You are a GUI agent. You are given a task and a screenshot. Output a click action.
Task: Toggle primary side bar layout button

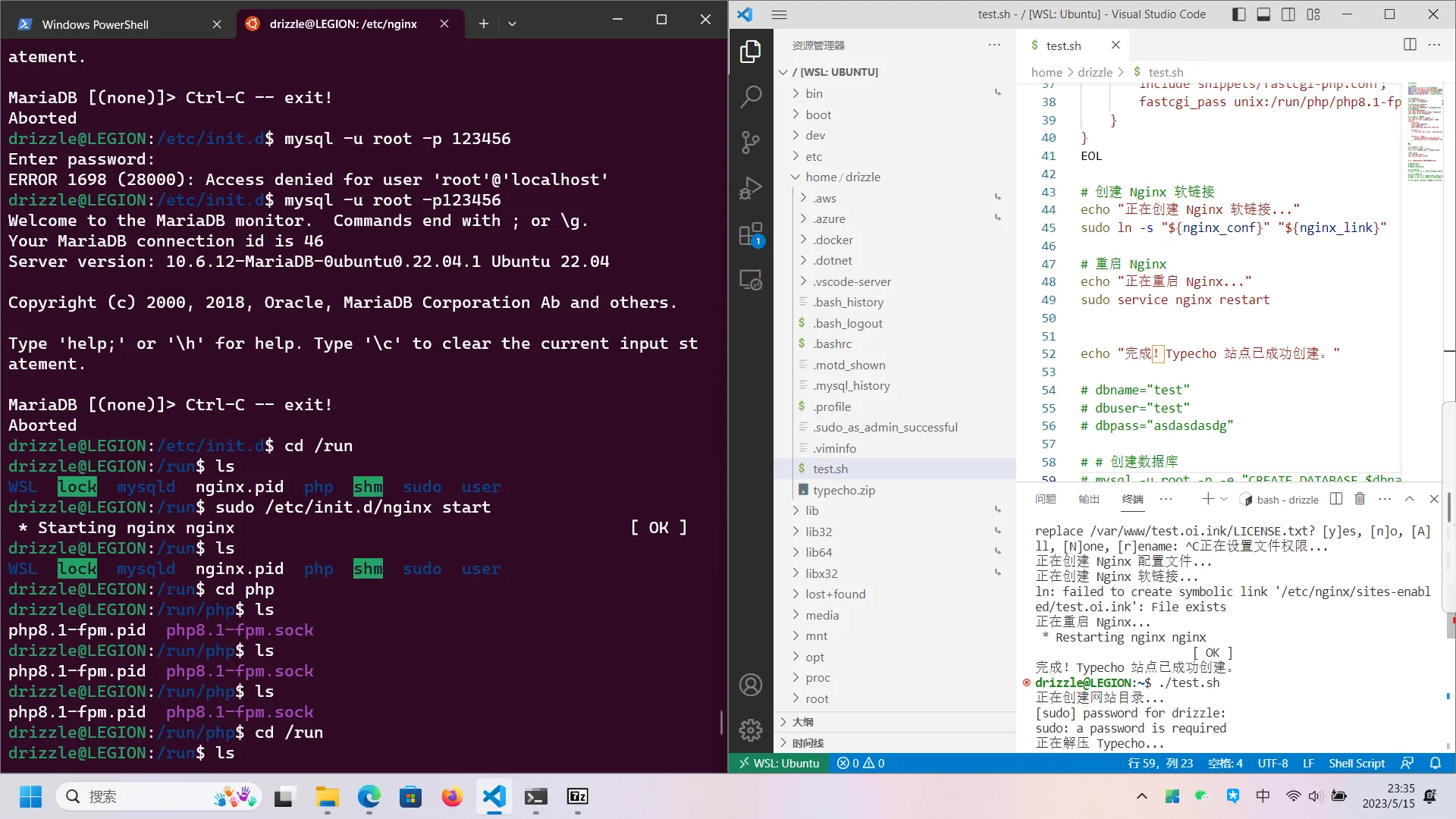1239,14
